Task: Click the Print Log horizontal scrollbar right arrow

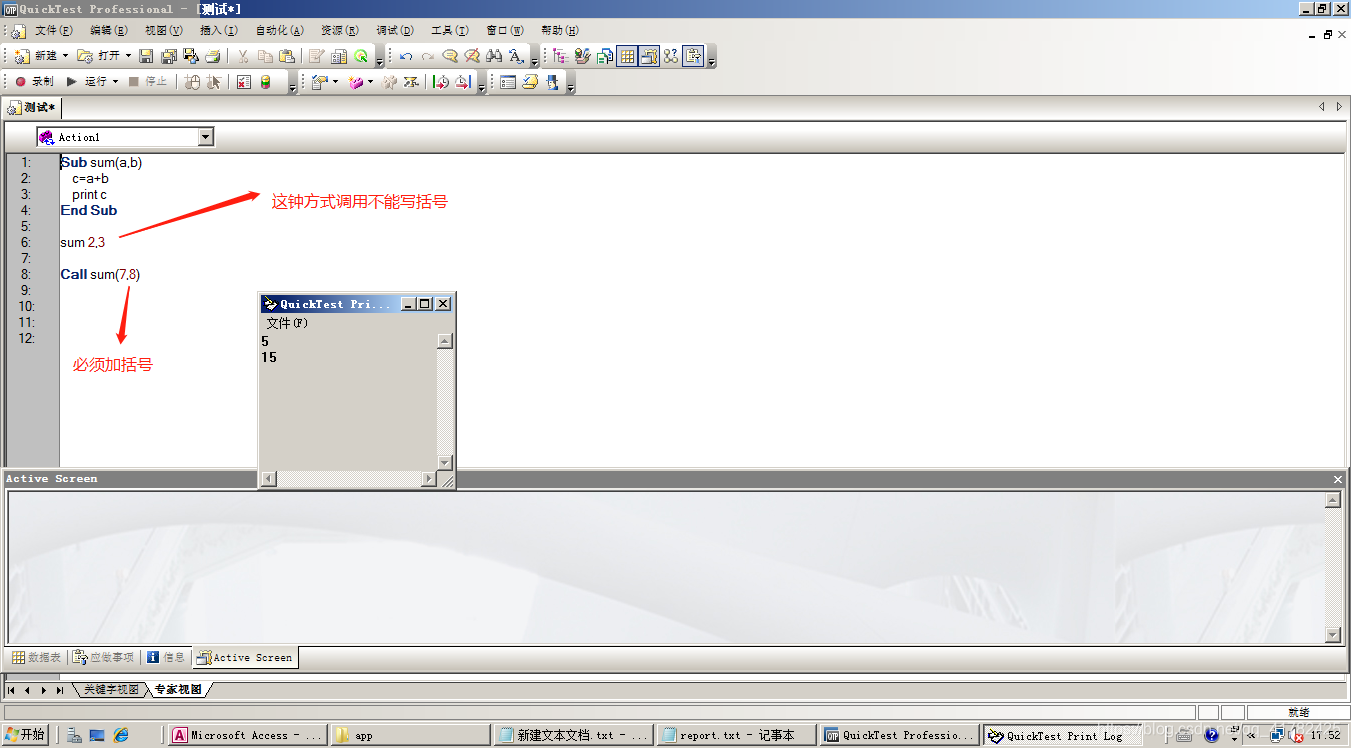Action: click(x=429, y=479)
